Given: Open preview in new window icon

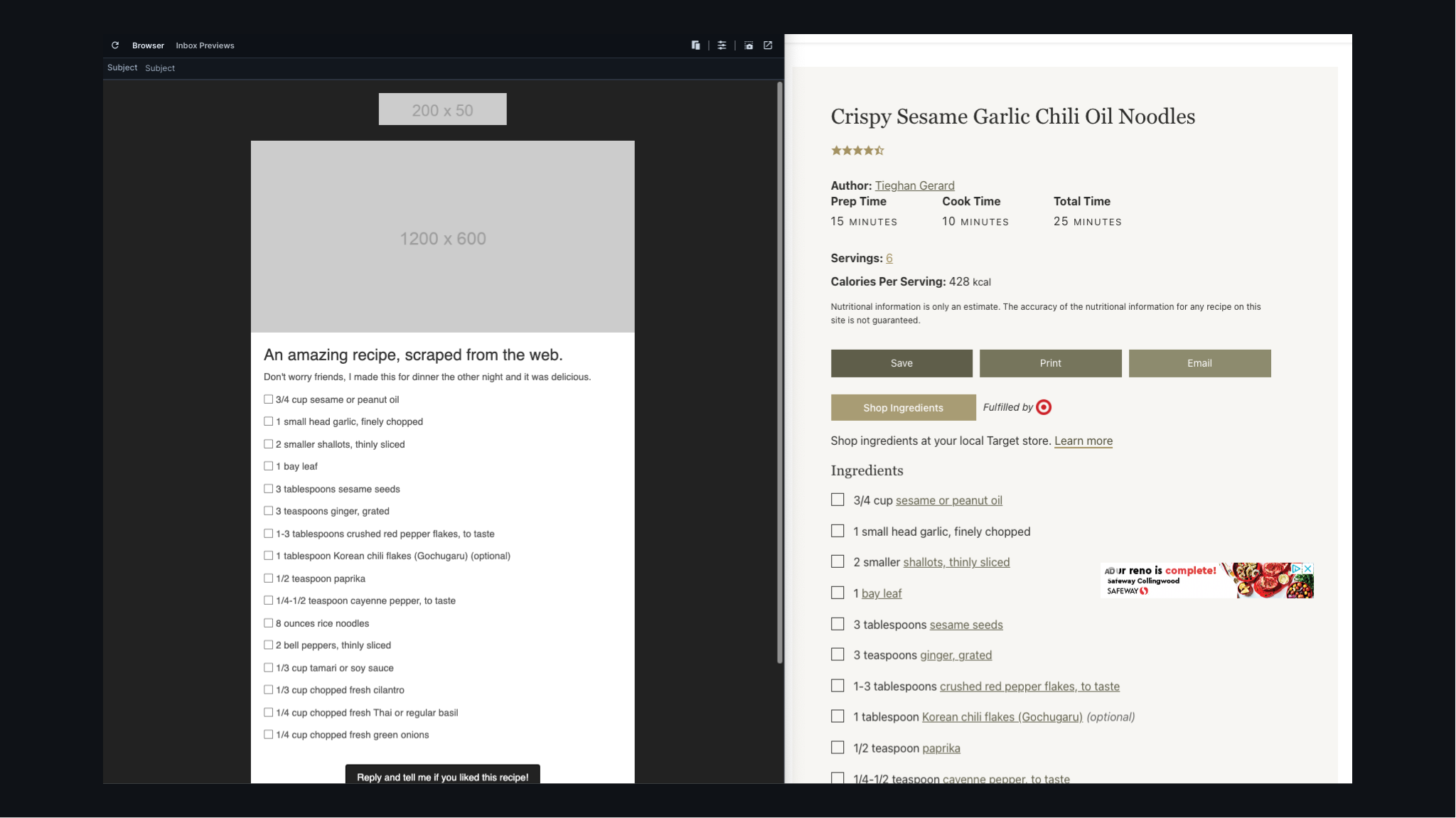Looking at the screenshot, I should (x=768, y=45).
